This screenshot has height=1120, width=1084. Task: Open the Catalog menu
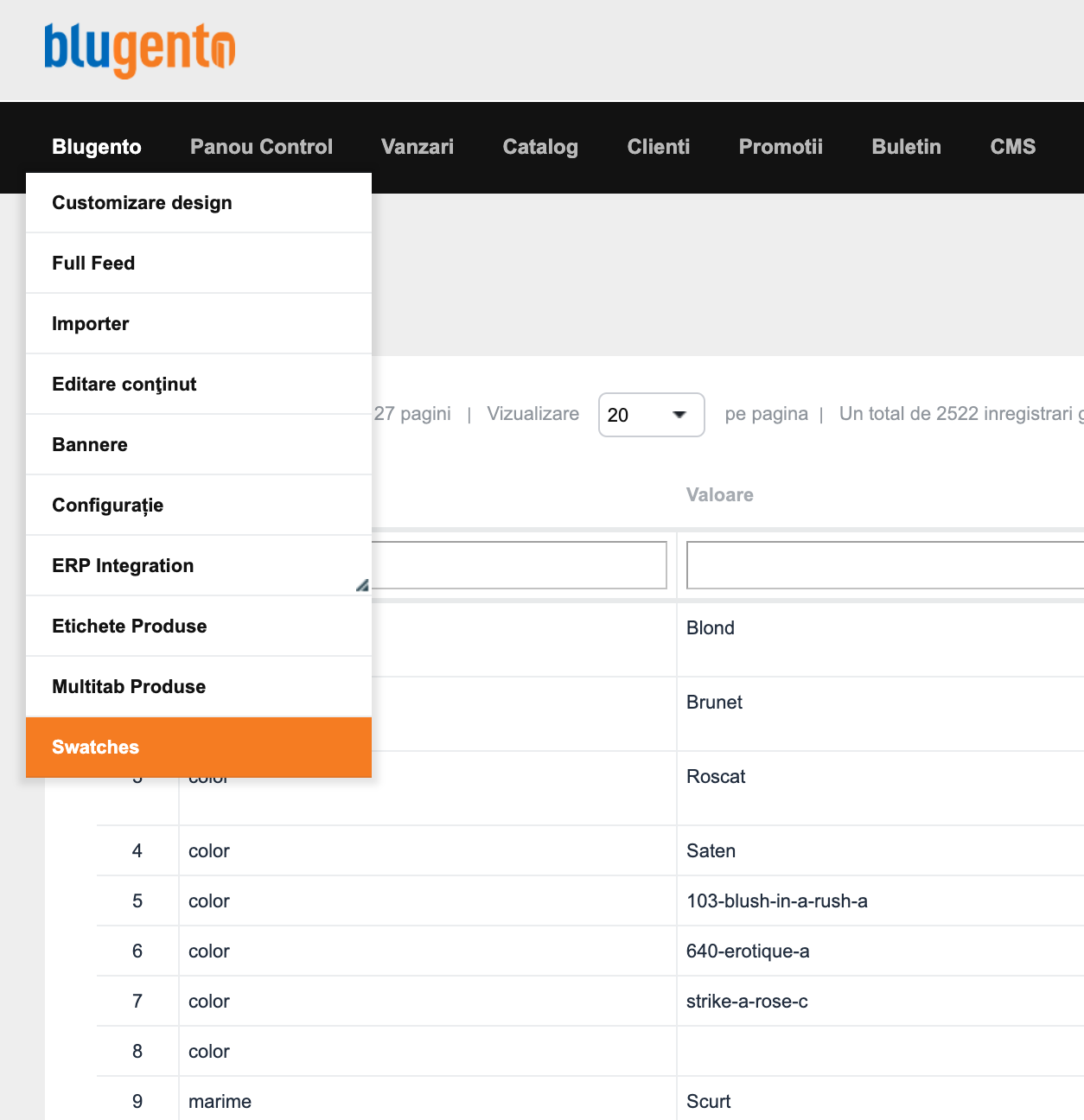point(540,147)
